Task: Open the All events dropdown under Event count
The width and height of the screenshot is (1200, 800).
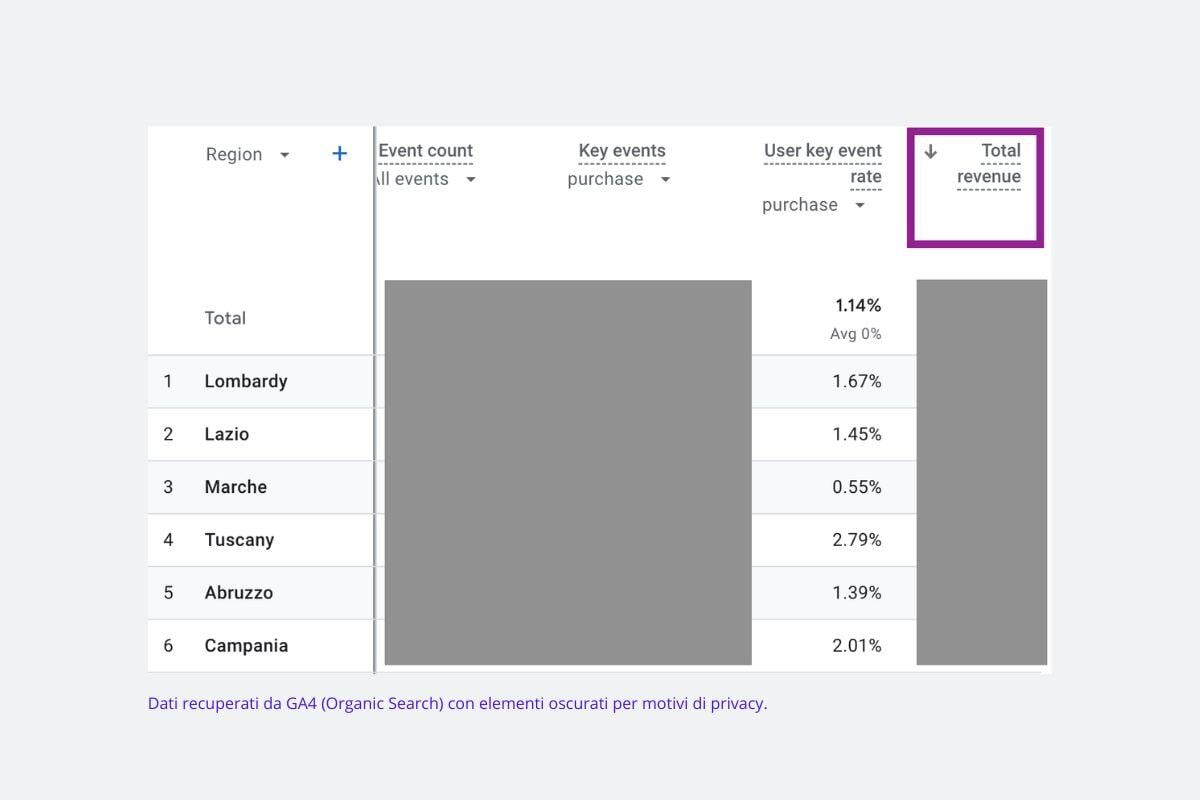Action: coord(427,179)
